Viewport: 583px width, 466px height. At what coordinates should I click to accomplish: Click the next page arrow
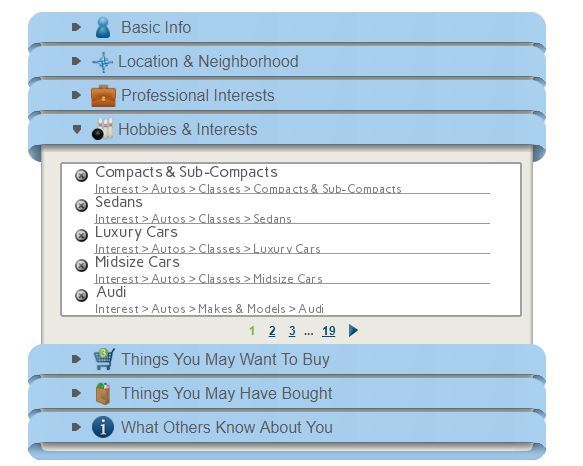[353, 330]
